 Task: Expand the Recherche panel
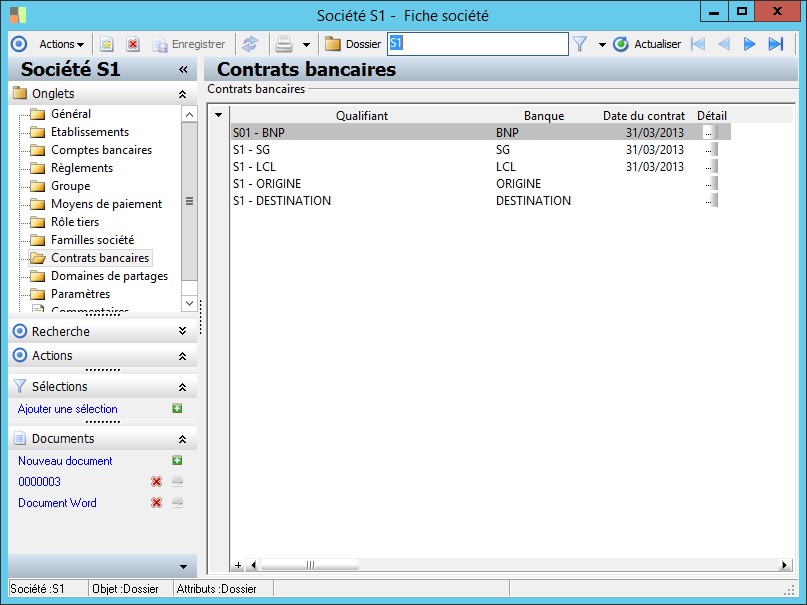(x=182, y=331)
